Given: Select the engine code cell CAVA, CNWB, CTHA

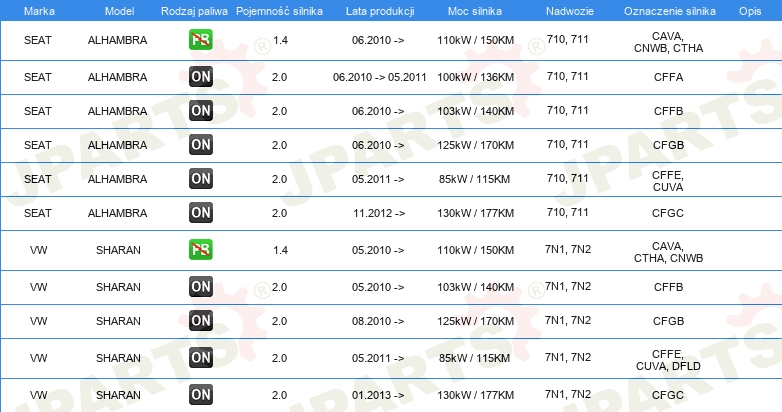Looking at the screenshot, I should 668,42.
